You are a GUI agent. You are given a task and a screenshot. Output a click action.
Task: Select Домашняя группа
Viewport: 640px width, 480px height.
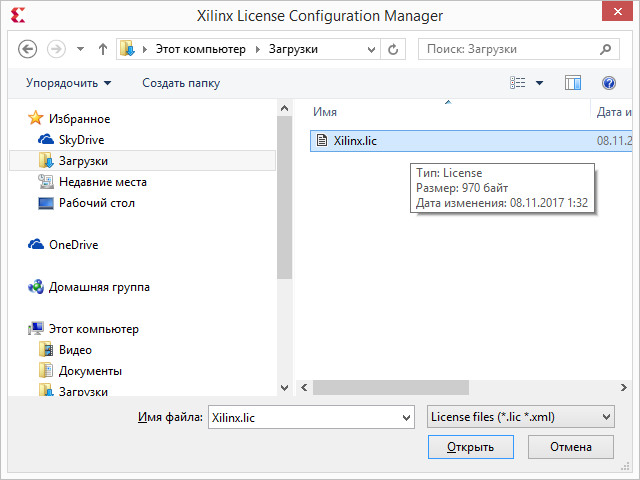(99, 287)
